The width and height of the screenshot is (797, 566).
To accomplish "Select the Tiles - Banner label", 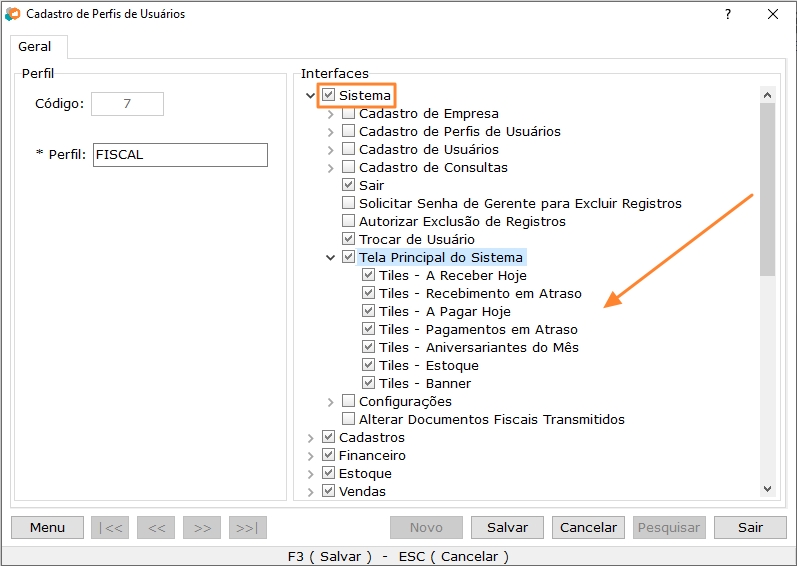I will coord(425,384).
